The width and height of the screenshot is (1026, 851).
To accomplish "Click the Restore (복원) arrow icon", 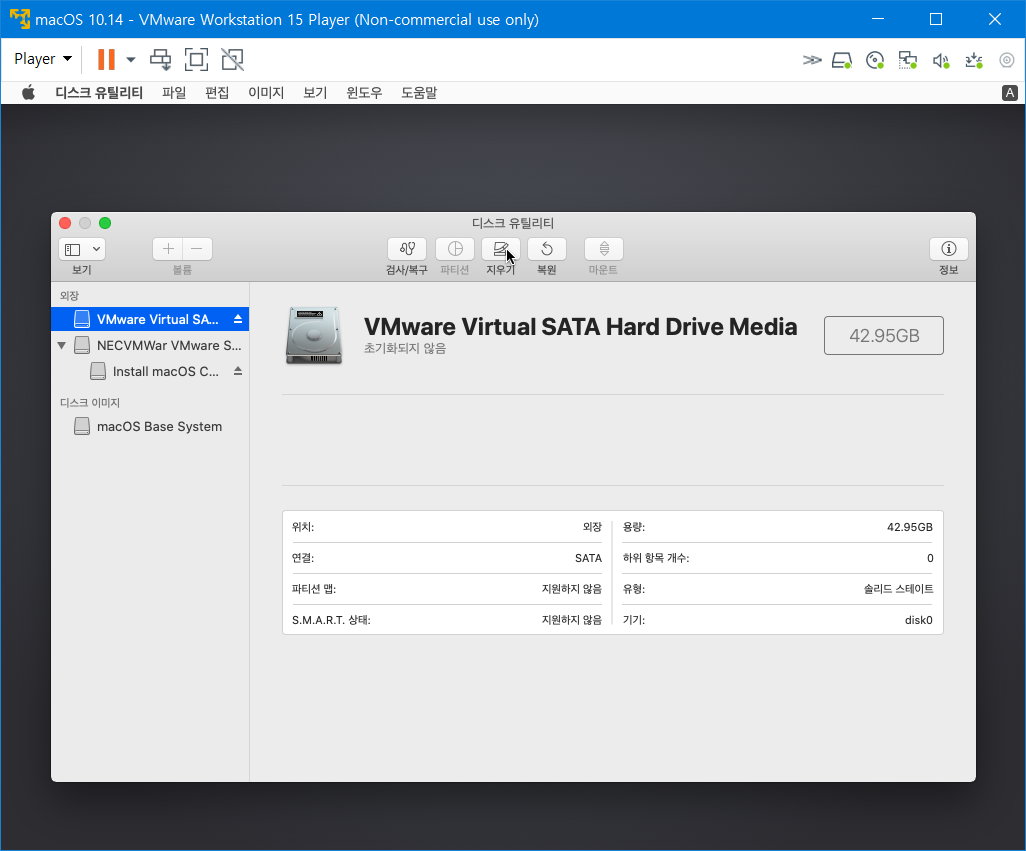I will pos(546,249).
